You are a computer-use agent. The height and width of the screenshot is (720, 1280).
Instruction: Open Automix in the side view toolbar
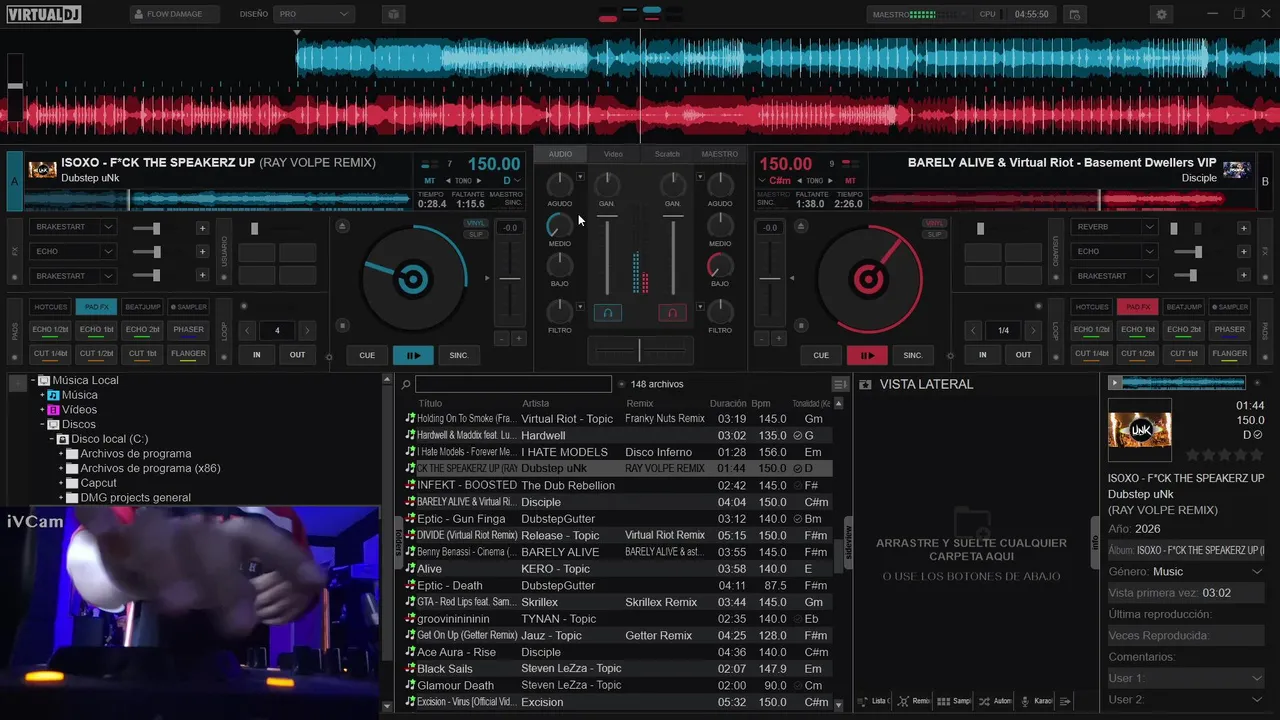(995, 701)
